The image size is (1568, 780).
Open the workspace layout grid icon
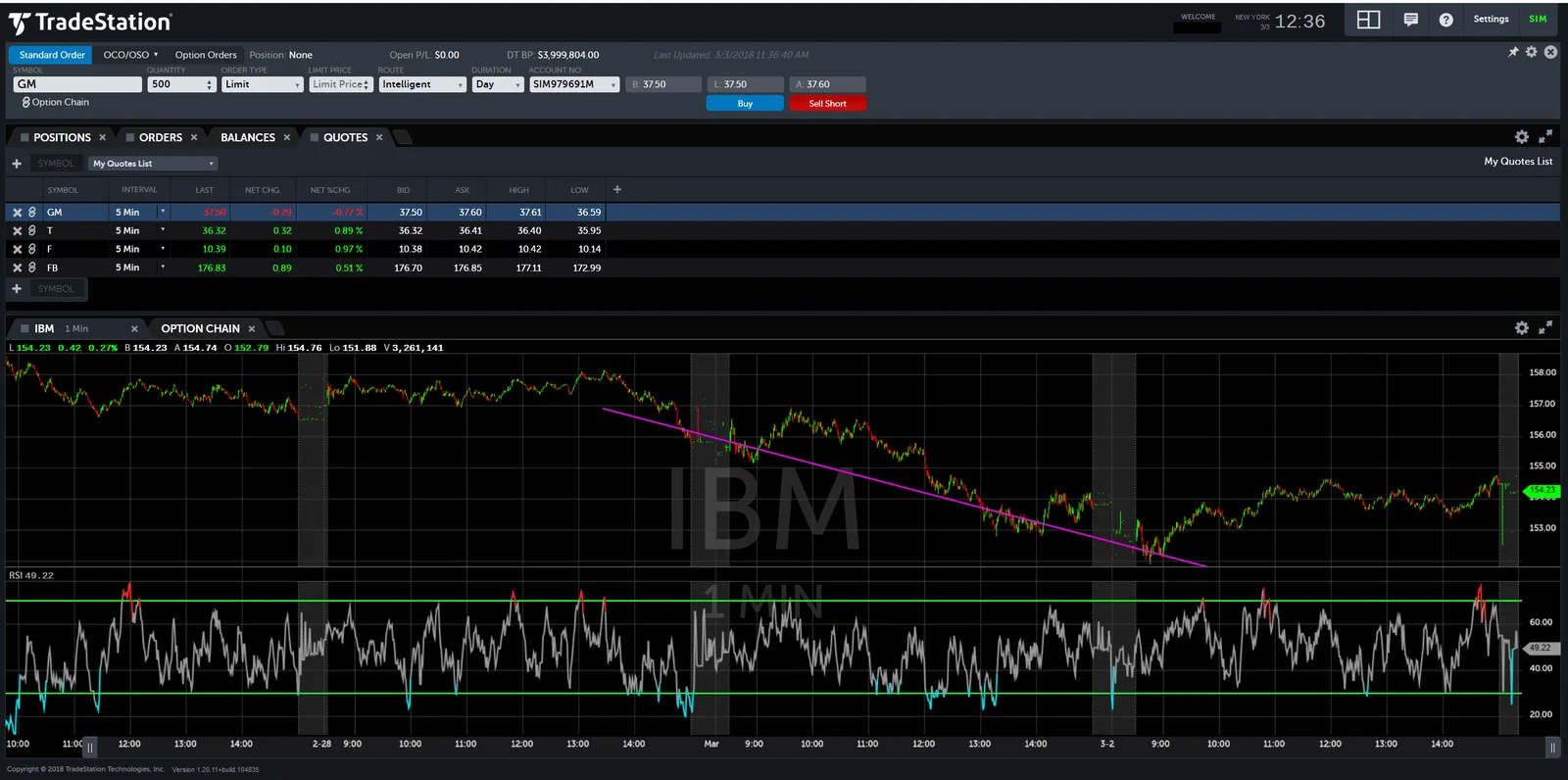click(x=1368, y=20)
